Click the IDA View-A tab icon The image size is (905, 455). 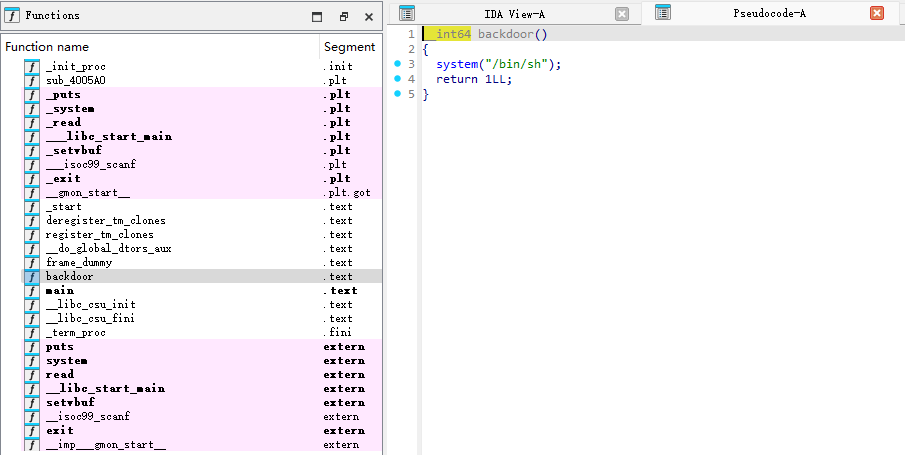click(407, 14)
